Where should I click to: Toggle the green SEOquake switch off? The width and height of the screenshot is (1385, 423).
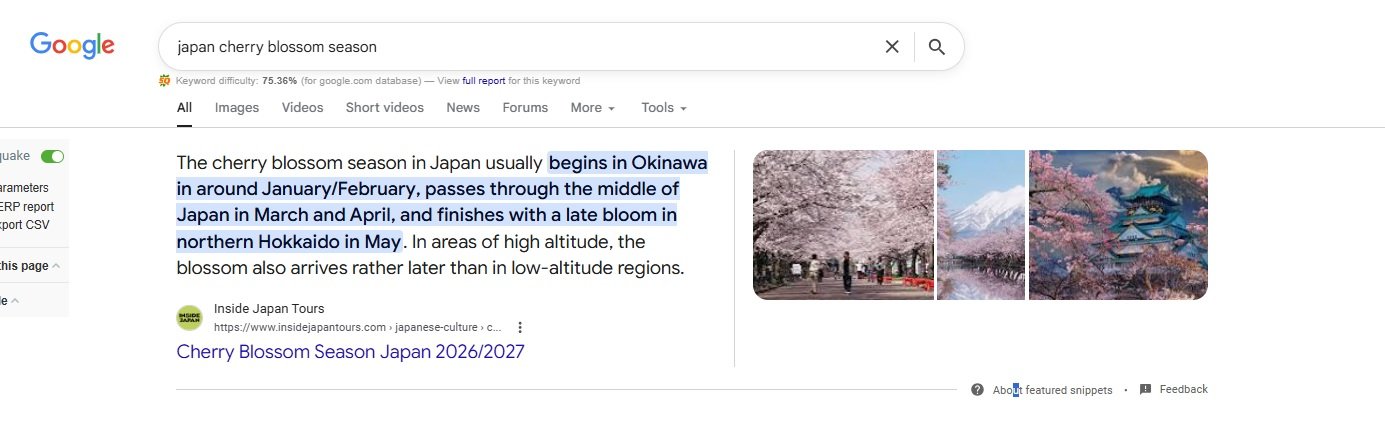(x=52, y=156)
